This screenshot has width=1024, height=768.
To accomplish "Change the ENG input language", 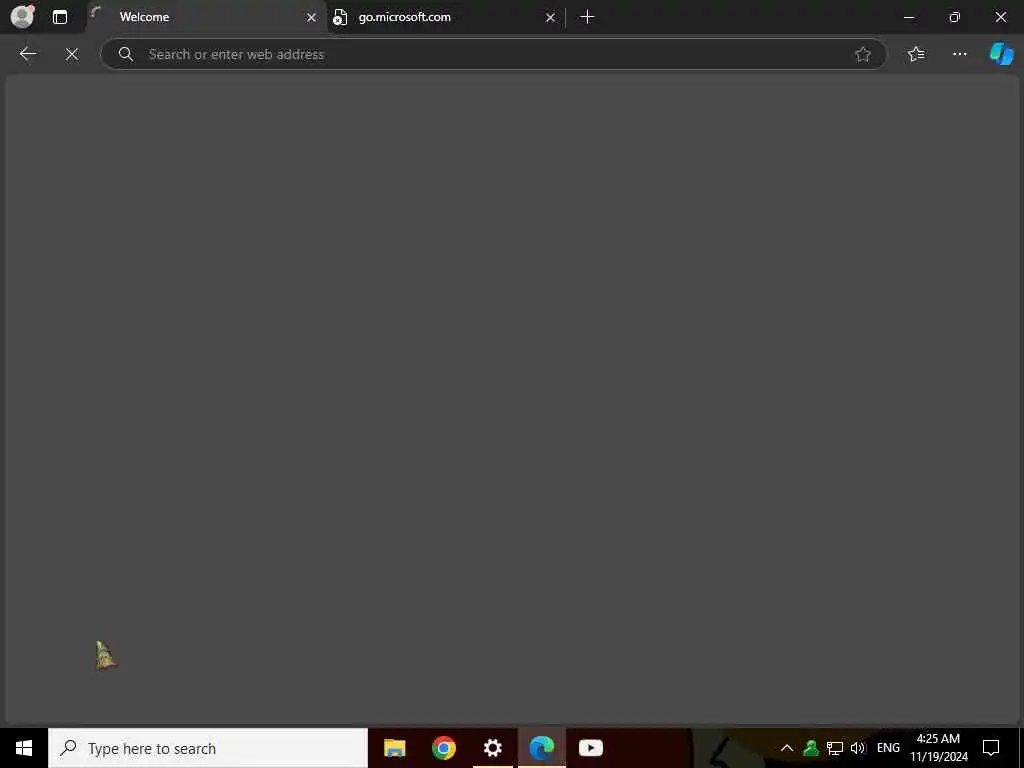I will [x=888, y=748].
